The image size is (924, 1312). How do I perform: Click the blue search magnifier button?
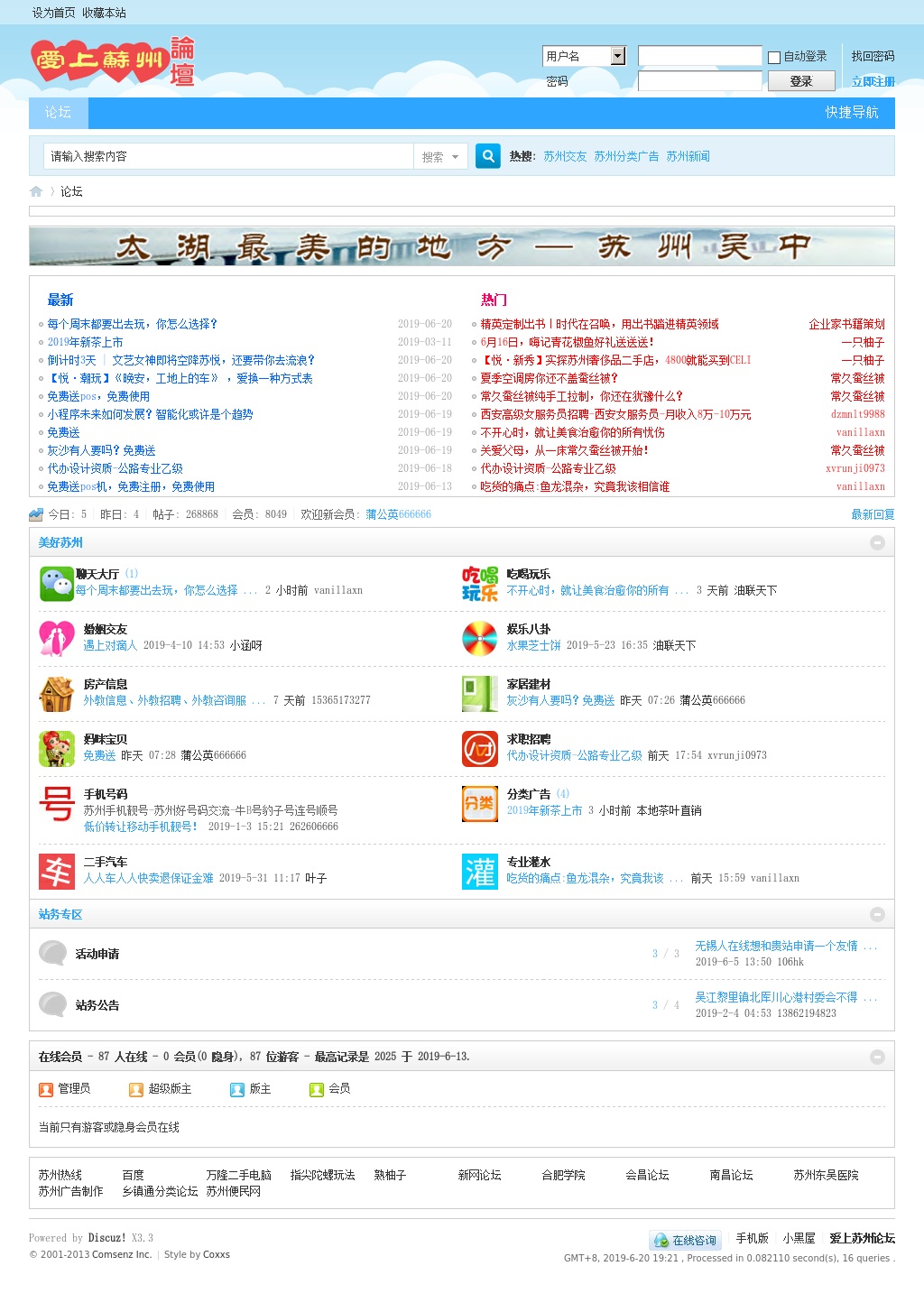point(488,156)
